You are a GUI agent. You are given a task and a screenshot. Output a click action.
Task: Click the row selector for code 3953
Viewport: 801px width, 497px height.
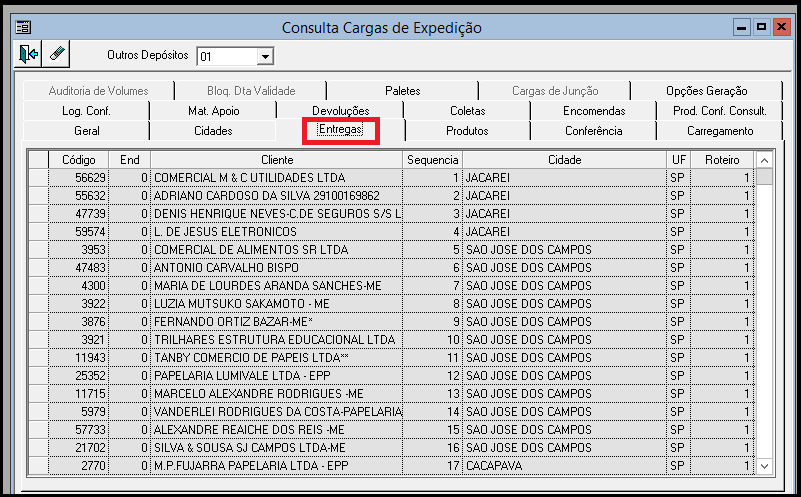point(38,250)
